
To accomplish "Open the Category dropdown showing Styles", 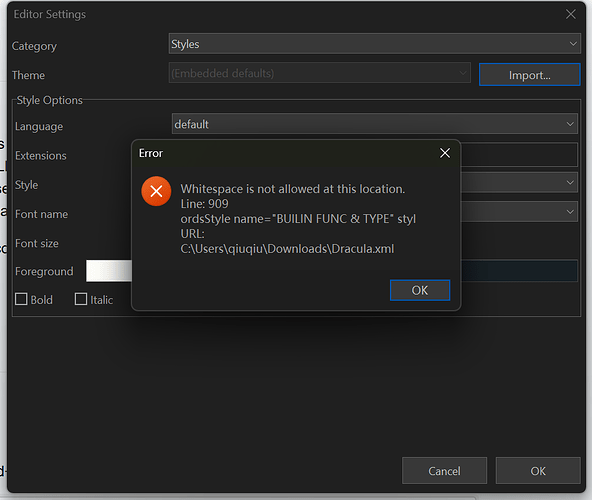I will pyautogui.click(x=374, y=43).
